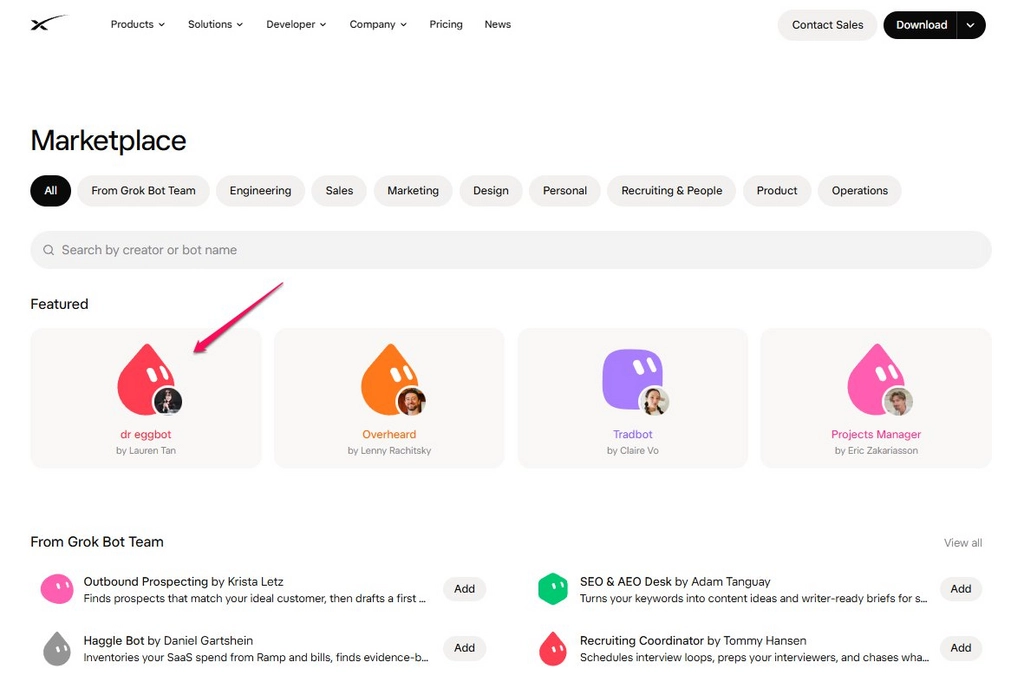The image size is (1024, 695).
Task: Open the dr eggbot red droplet icon
Action: (145, 379)
